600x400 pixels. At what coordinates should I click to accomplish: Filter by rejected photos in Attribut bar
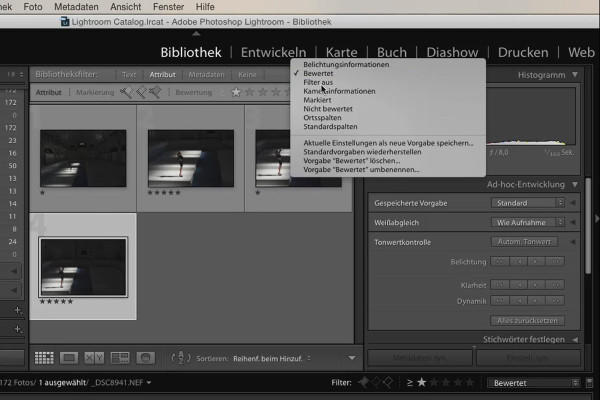[x=155, y=92]
